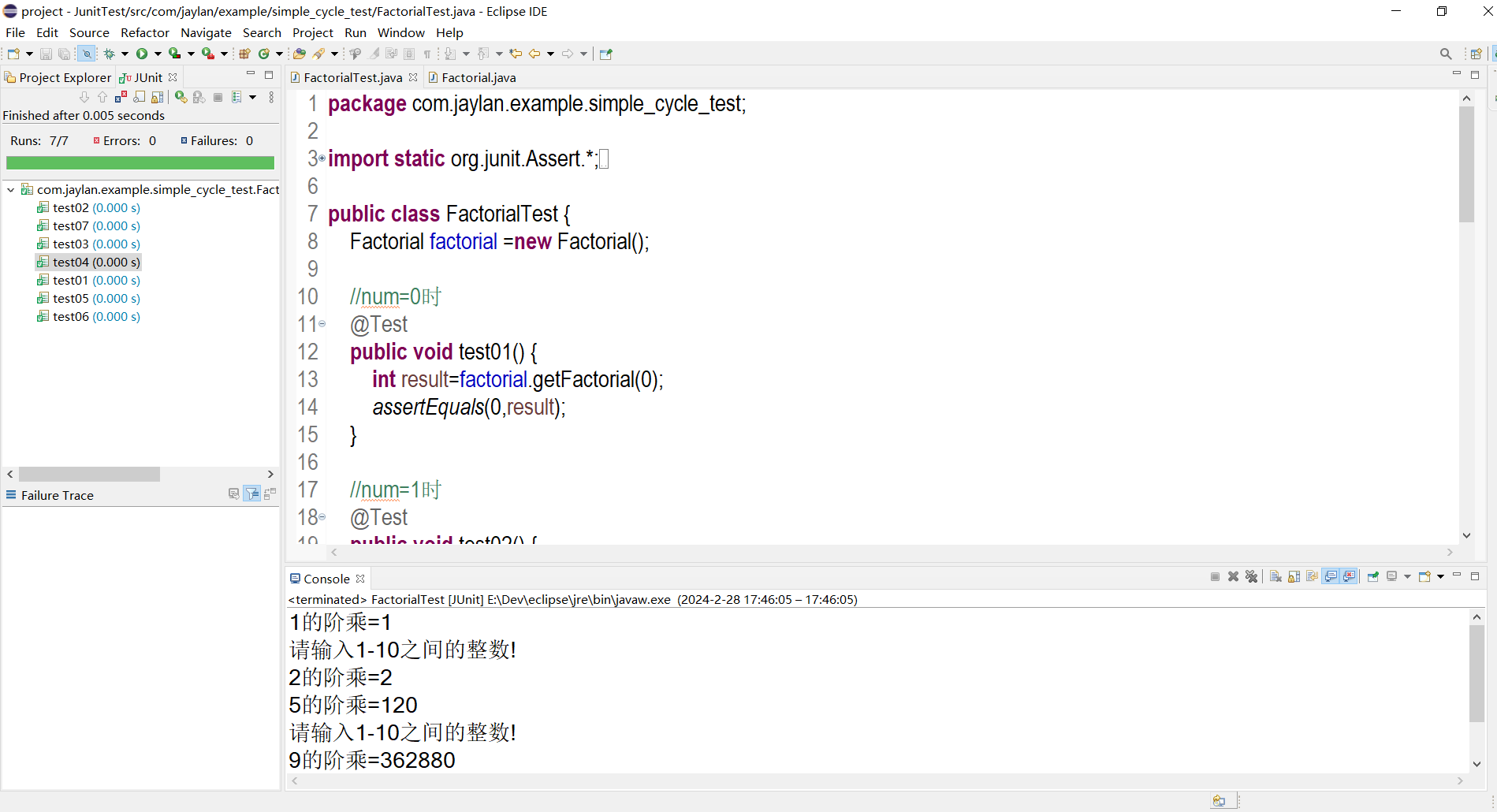Screen dimensions: 1497x812
Task: Toggle Show Failures Only in JUnit view
Action: point(121,97)
